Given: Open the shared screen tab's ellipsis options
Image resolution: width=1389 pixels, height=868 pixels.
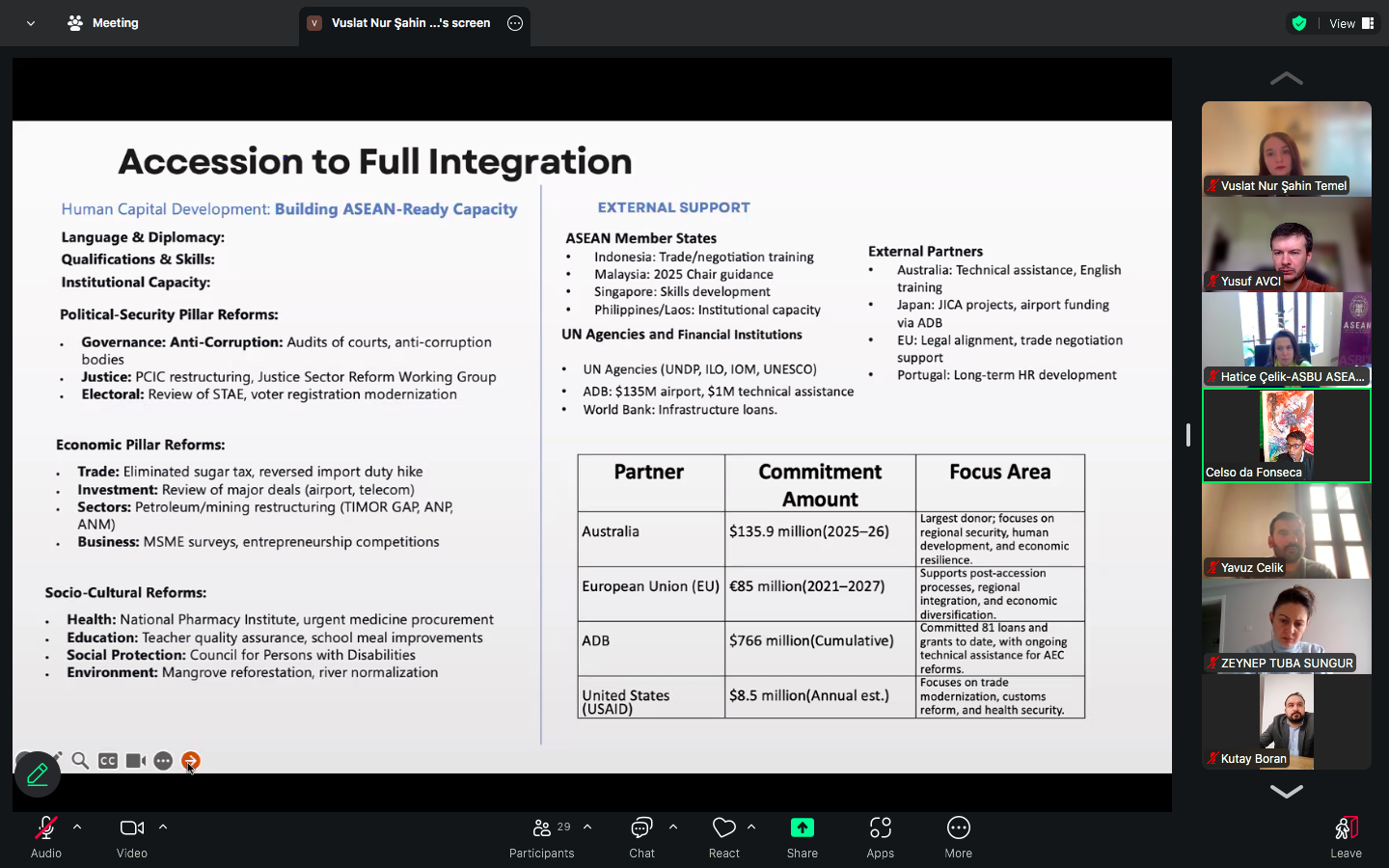Looking at the screenshot, I should (x=515, y=23).
